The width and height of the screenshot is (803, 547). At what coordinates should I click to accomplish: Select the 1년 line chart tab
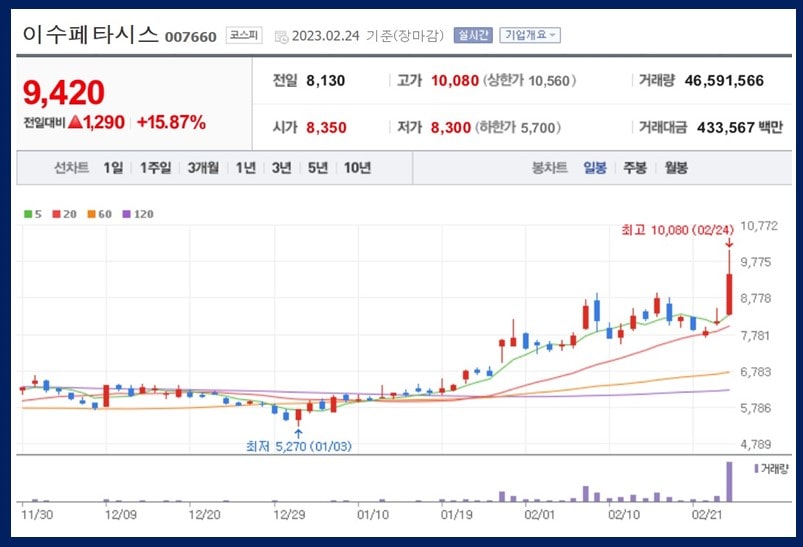(x=246, y=167)
